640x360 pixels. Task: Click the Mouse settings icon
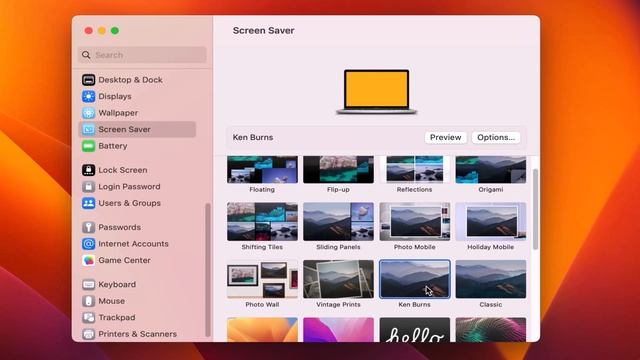point(89,301)
